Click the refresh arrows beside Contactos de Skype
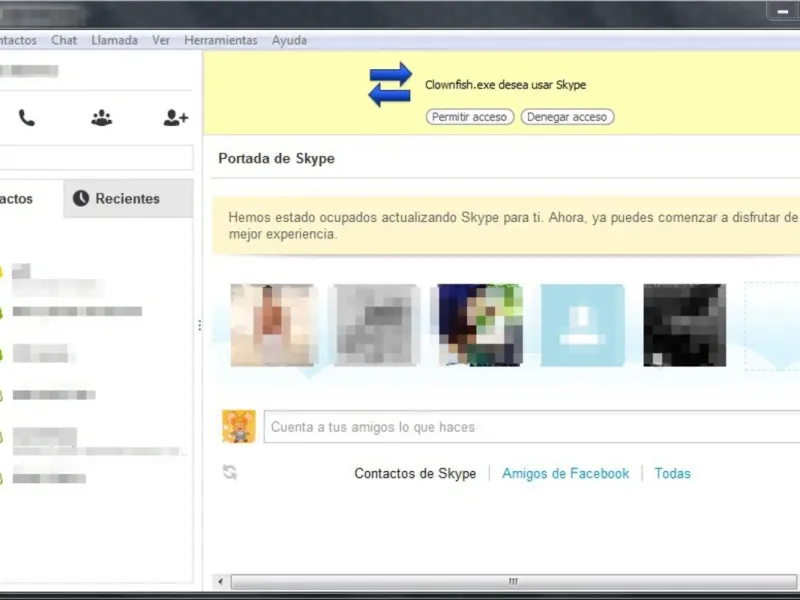Viewport: 800px width, 600px height. tap(230, 472)
